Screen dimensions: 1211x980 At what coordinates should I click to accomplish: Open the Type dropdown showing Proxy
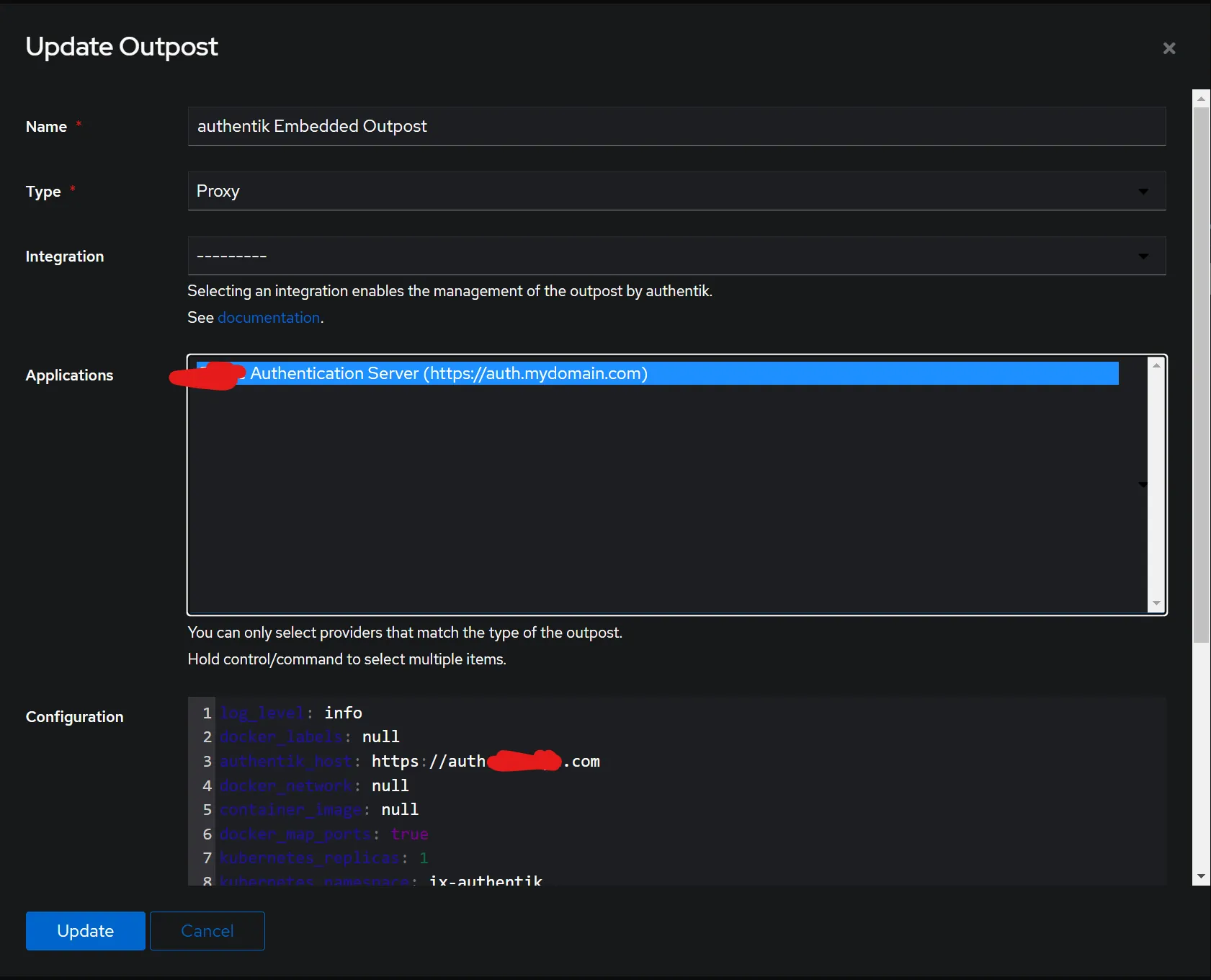pyautogui.click(x=676, y=191)
